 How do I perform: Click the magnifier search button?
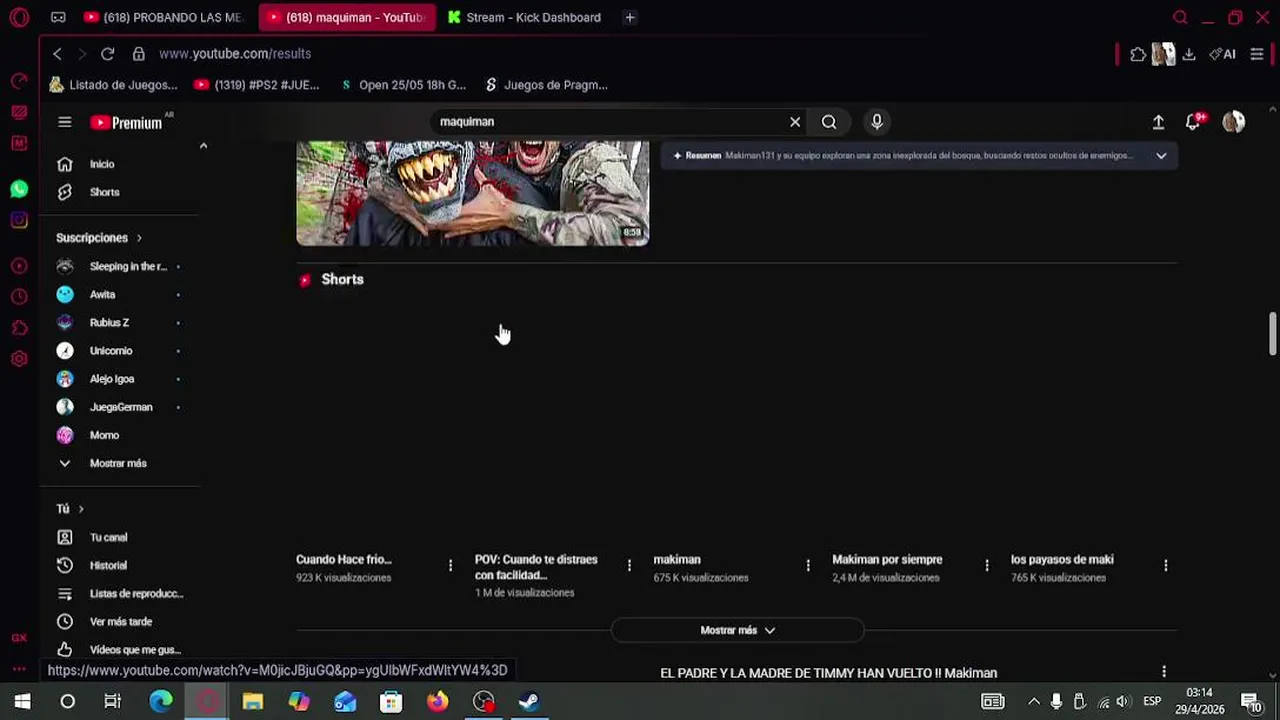(829, 122)
